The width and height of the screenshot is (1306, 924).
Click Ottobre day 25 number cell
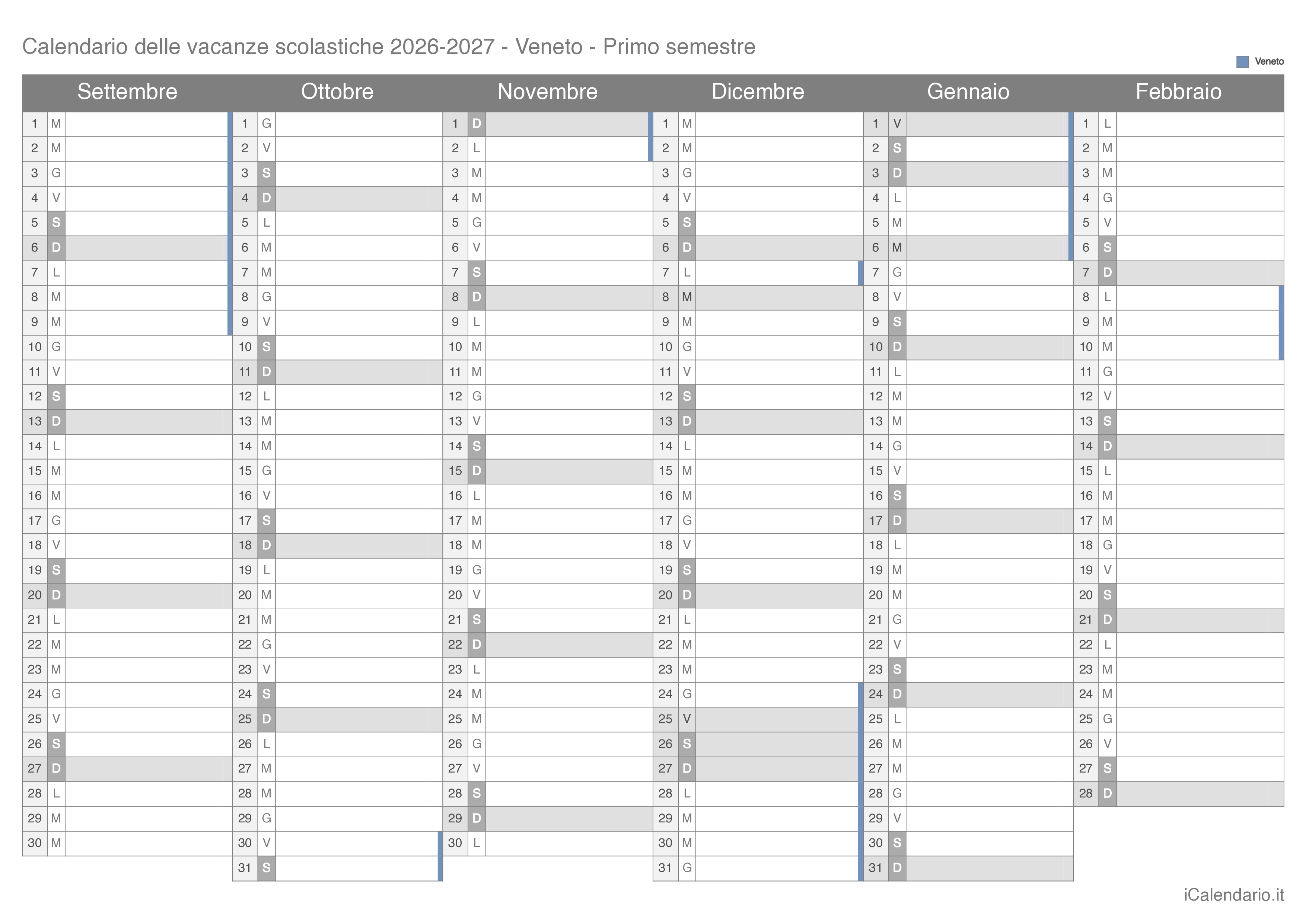coord(245,719)
